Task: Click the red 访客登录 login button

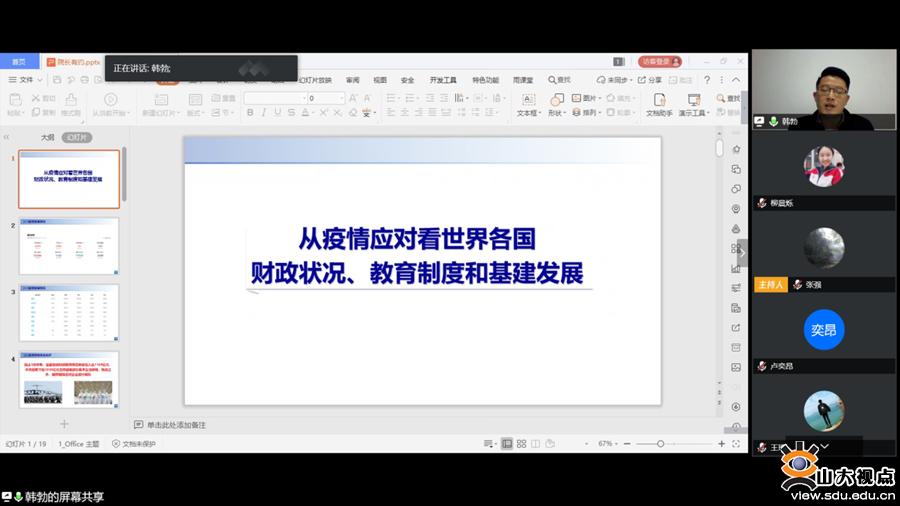Action: point(659,62)
